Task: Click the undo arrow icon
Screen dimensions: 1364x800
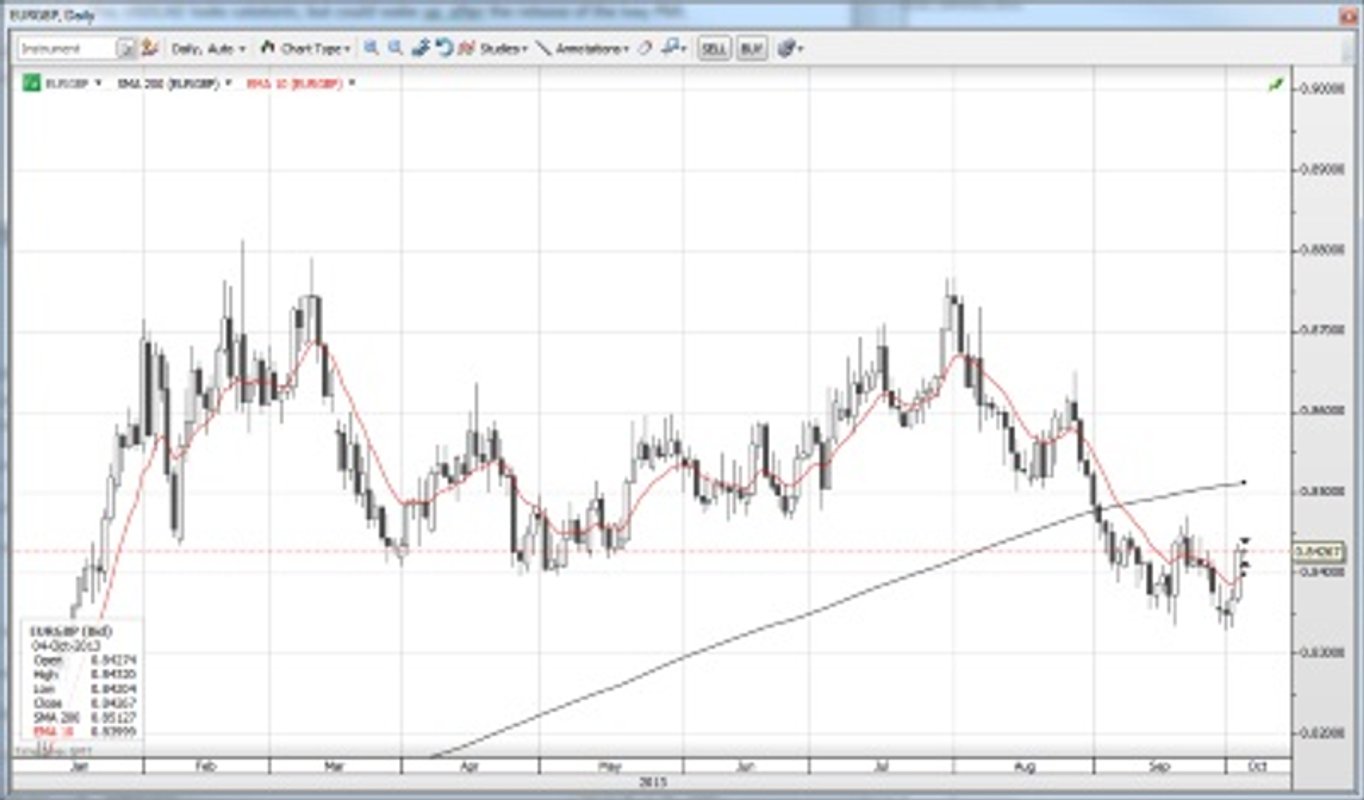Action: pos(445,46)
